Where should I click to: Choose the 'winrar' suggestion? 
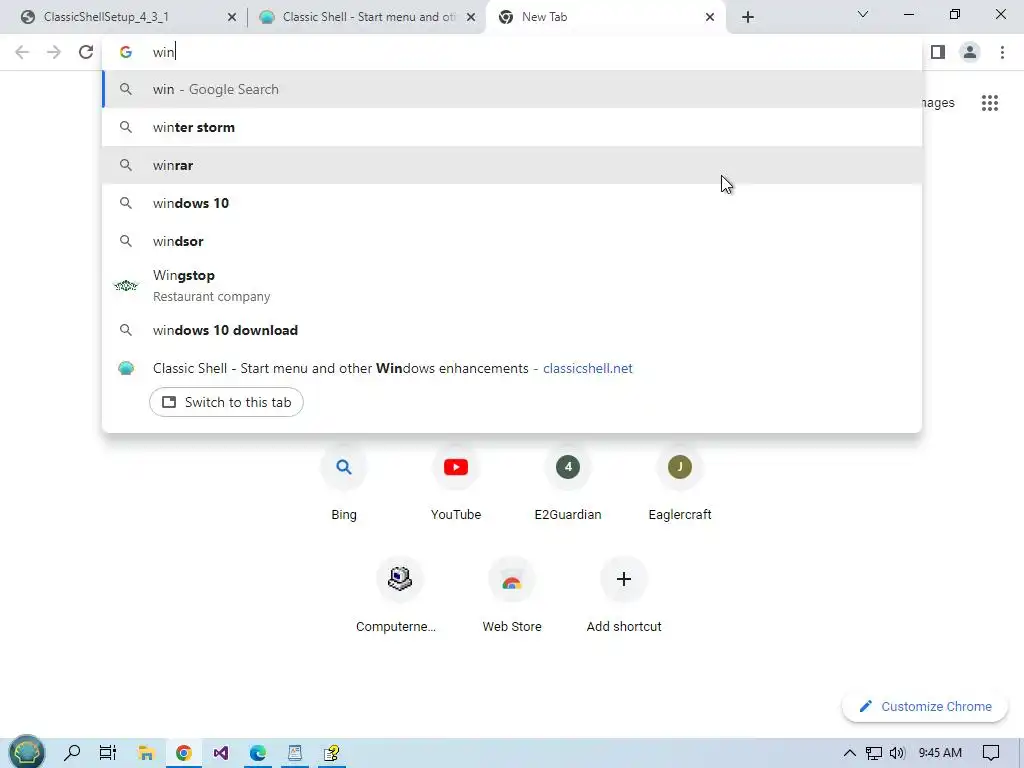513,165
